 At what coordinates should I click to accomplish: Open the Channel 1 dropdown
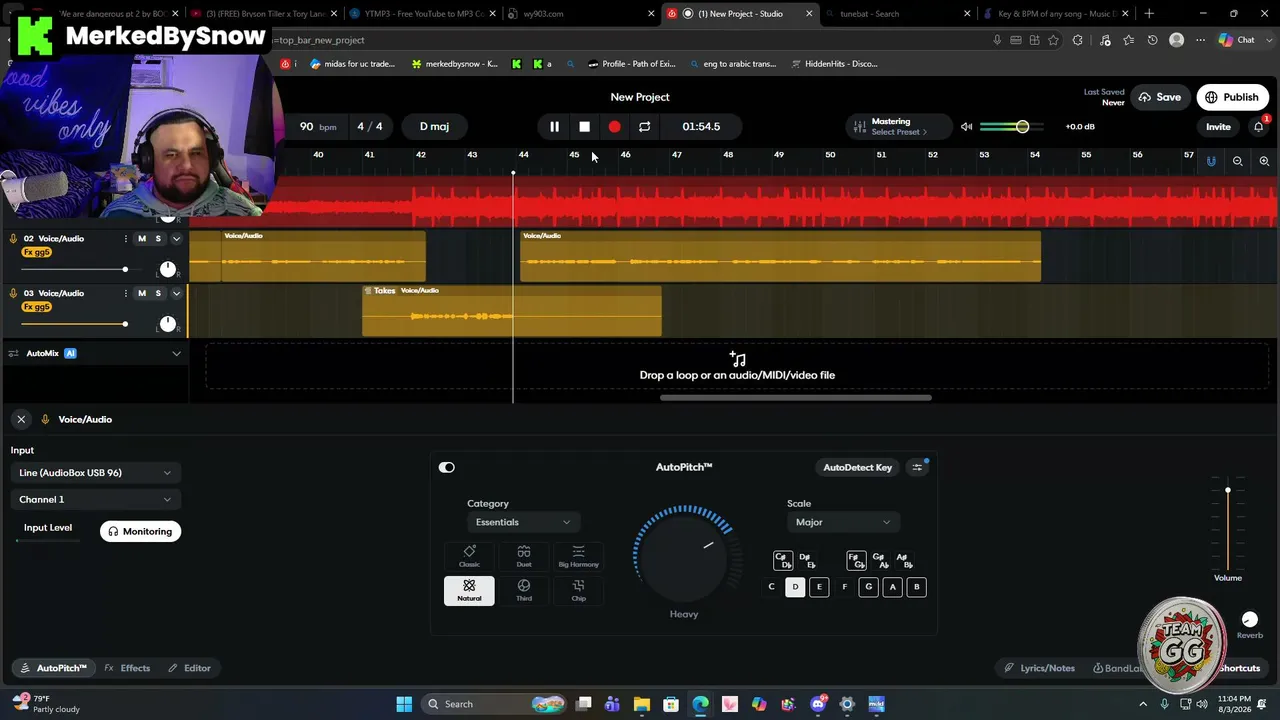[95, 499]
